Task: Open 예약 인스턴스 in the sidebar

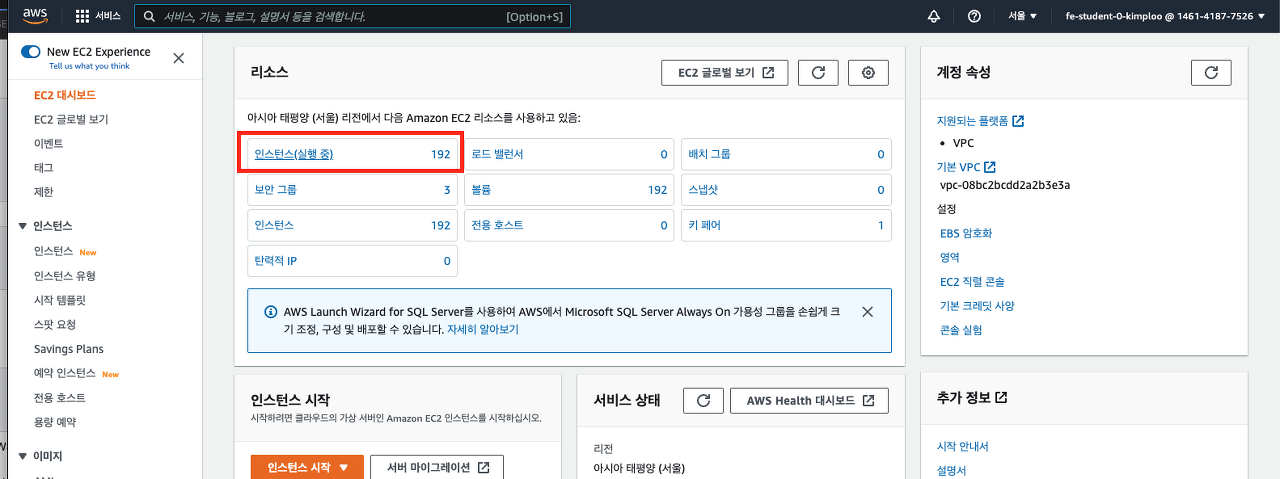Action: (x=65, y=373)
